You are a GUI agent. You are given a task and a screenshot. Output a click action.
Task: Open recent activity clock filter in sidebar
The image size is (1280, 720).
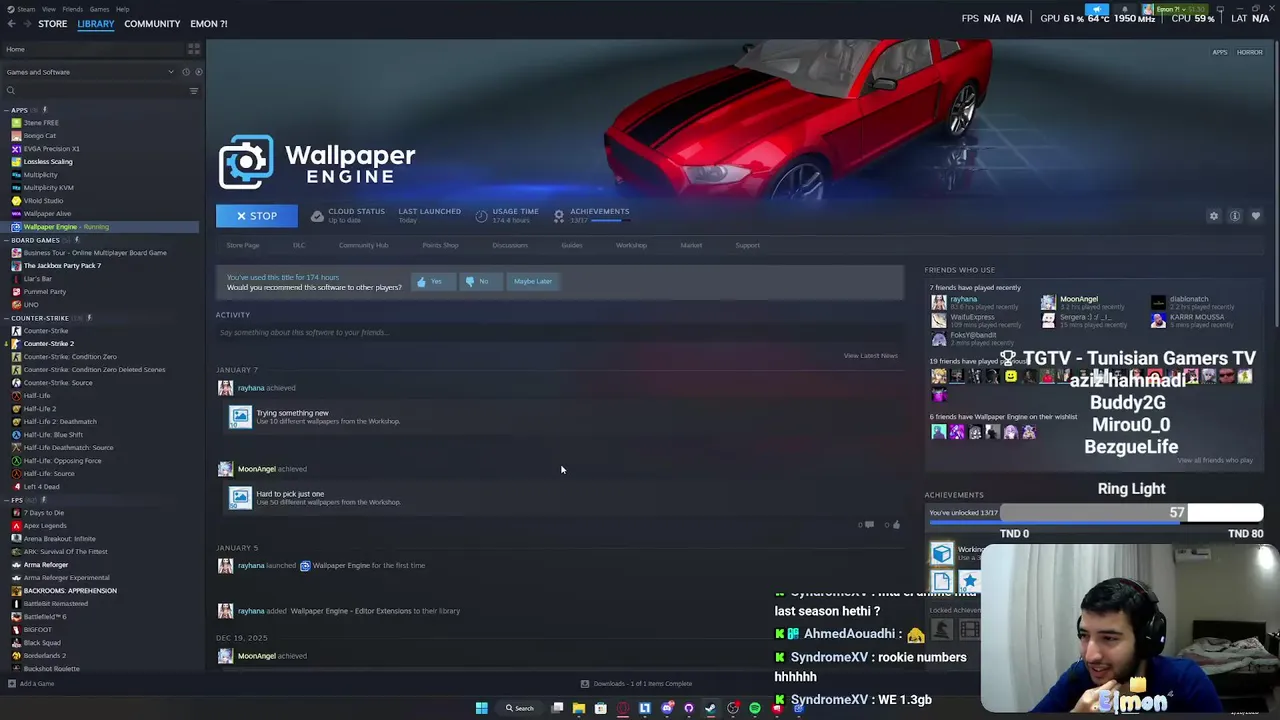click(x=185, y=72)
